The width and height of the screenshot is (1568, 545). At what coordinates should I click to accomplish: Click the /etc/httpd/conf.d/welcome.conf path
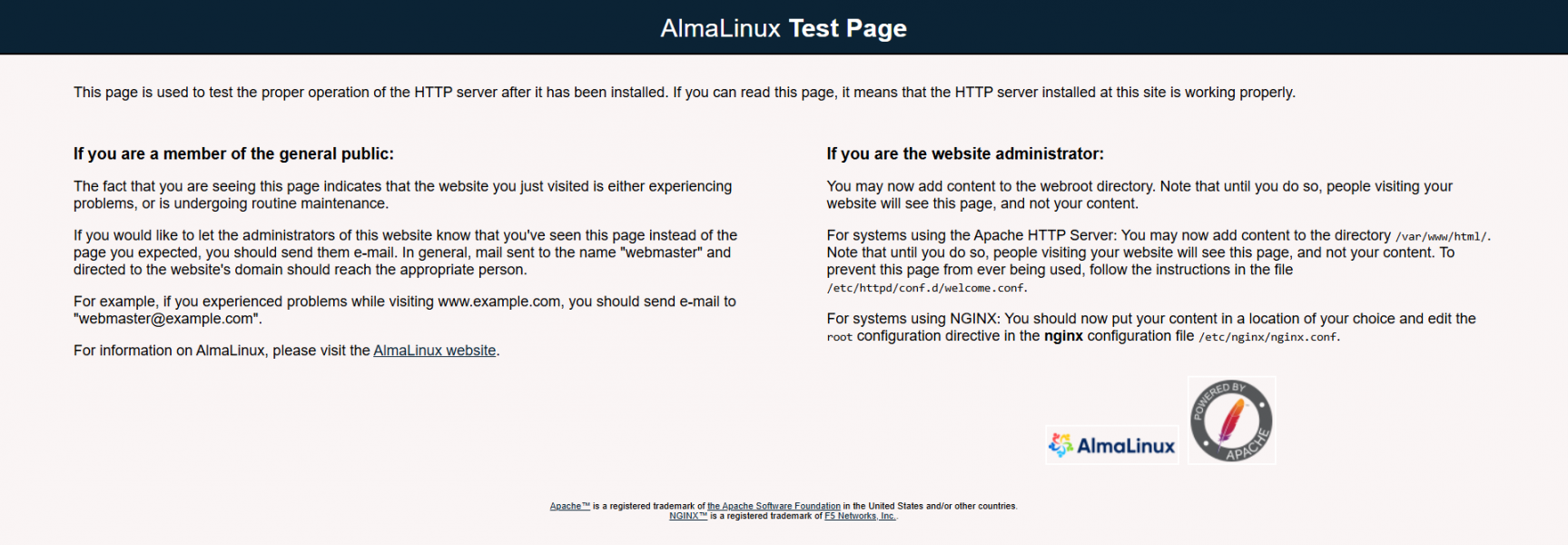(926, 288)
